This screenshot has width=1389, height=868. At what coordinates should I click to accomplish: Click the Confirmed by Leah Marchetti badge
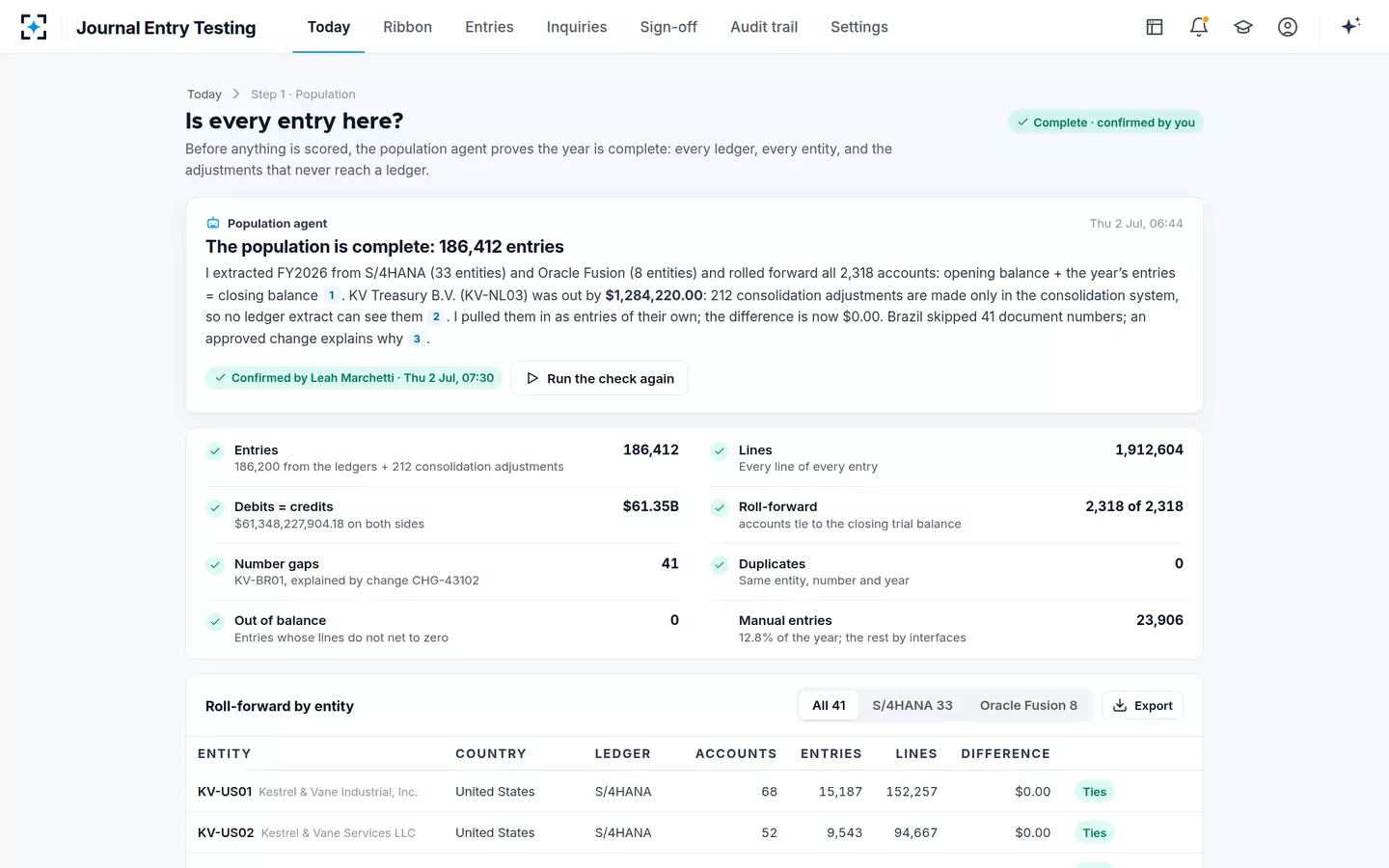coord(354,378)
